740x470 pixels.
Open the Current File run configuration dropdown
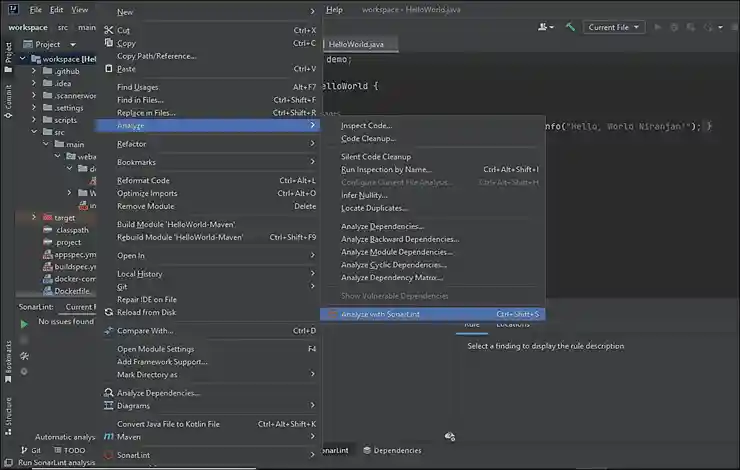click(x=614, y=27)
